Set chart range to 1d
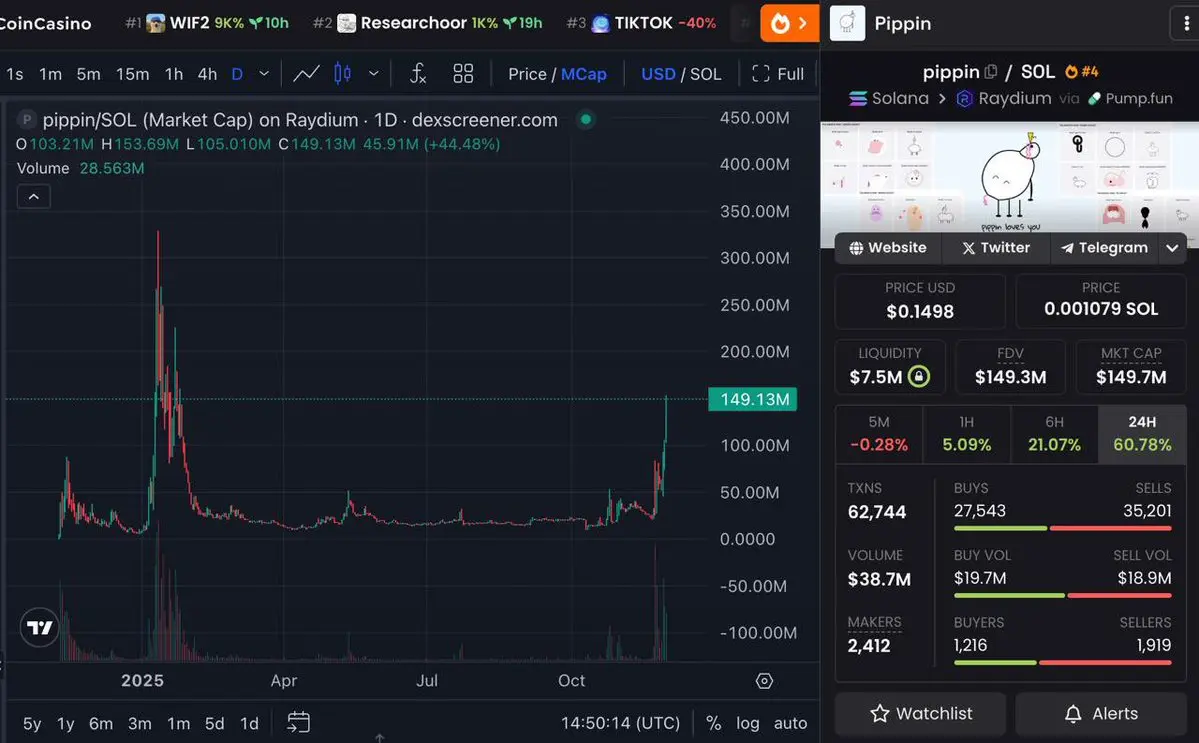Image resolution: width=1199 pixels, height=743 pixels. 249,723
